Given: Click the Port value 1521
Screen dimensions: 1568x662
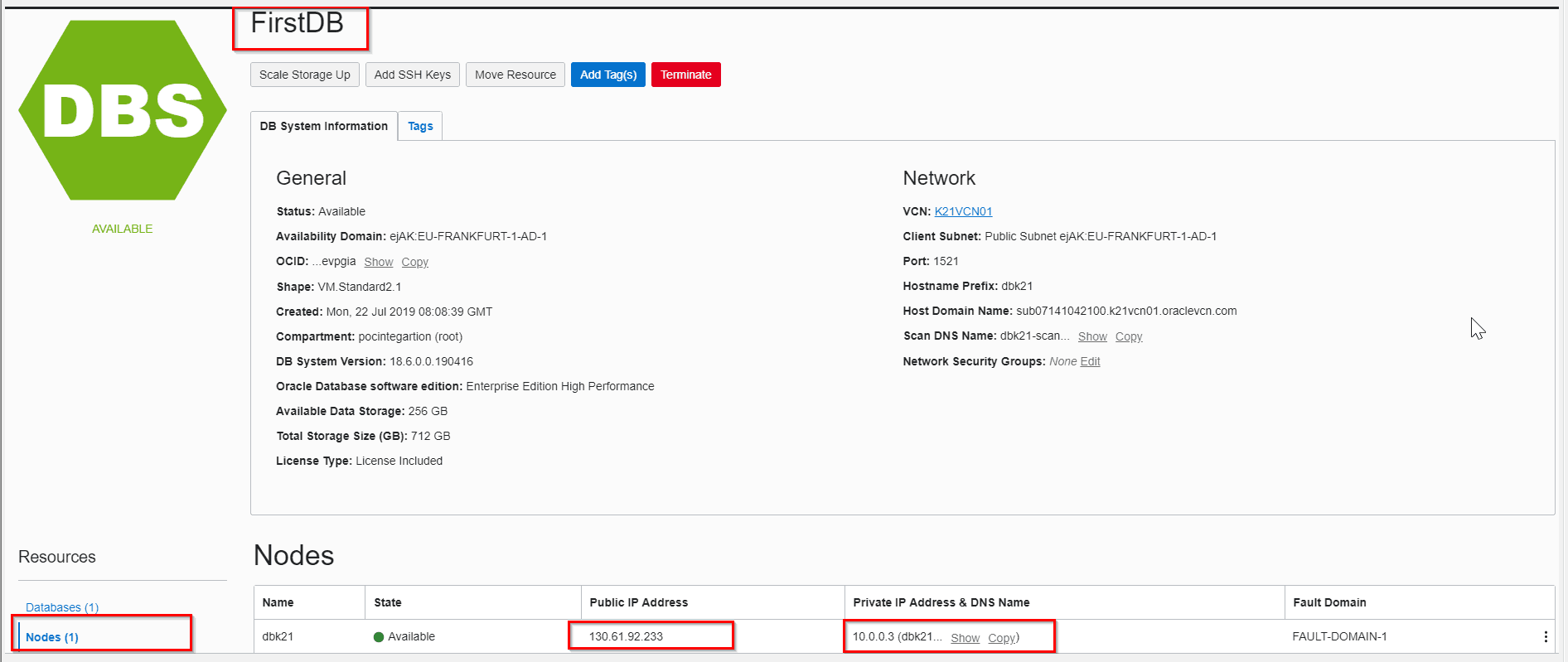Looking at the screenshot, I should coord(946,261).
